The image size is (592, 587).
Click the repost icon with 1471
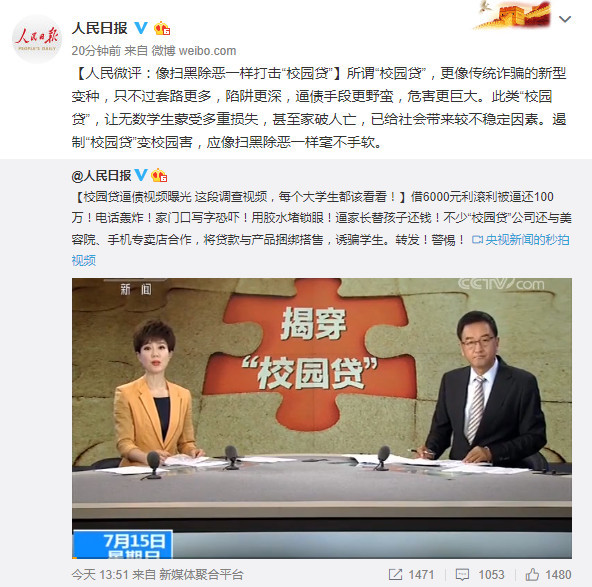412,575
